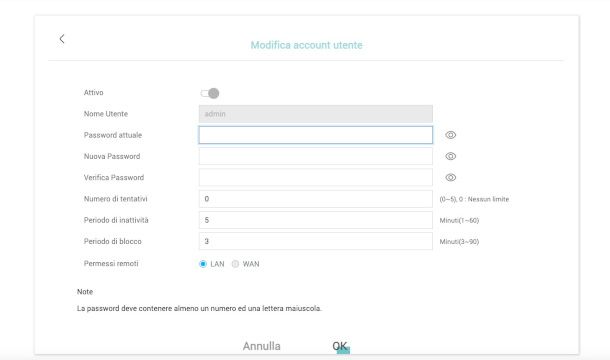
Task: Click the 'Minuti(3~90)' hint text
Action: pyautogui.click(x=459, y=242)
